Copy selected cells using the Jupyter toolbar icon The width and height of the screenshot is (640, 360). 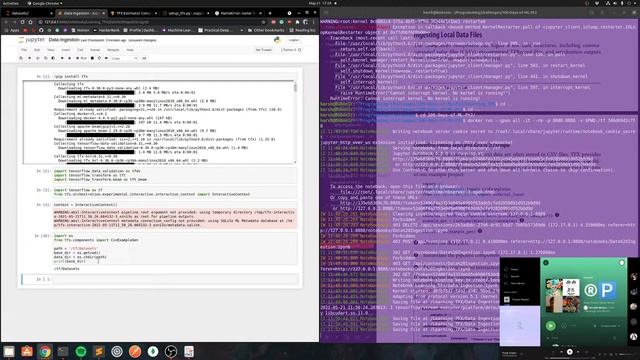pos(45,58)
